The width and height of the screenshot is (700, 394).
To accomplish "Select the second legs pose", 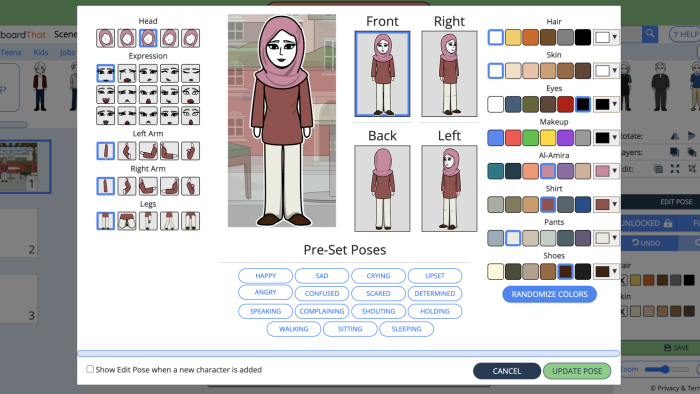I will (127, 221).
